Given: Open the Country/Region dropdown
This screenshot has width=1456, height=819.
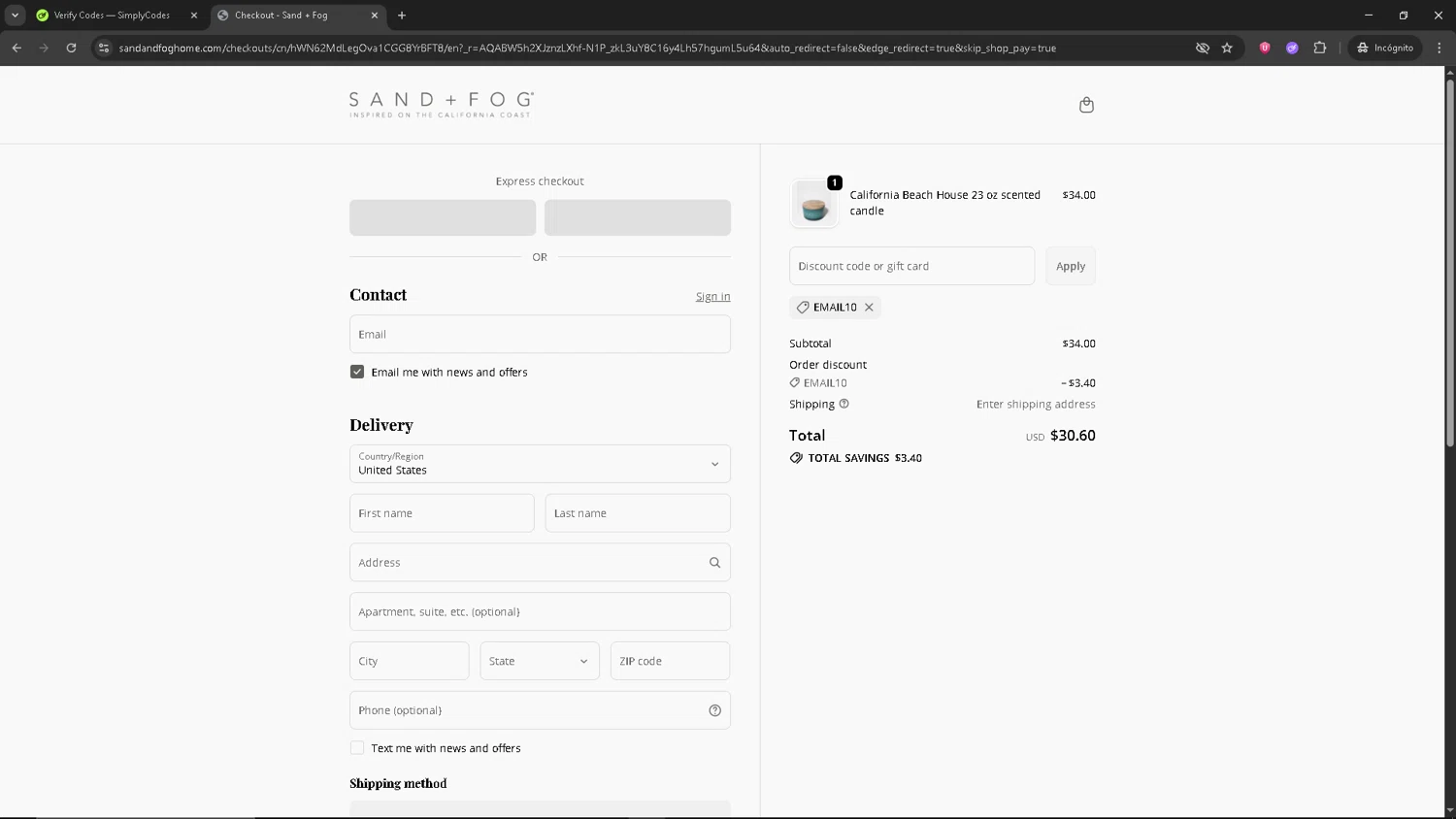Looking at the screenshot, I should [x=540, y=464].
